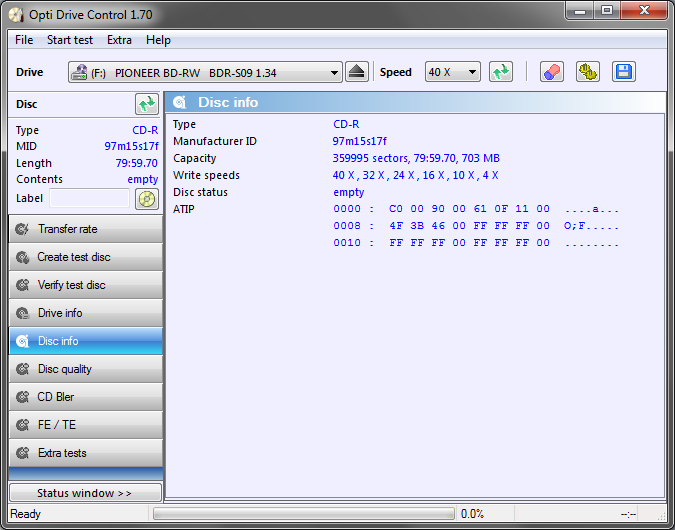Refresh disc info in the Disc panel
Screen dimensions: 675x530
[147, 104]
